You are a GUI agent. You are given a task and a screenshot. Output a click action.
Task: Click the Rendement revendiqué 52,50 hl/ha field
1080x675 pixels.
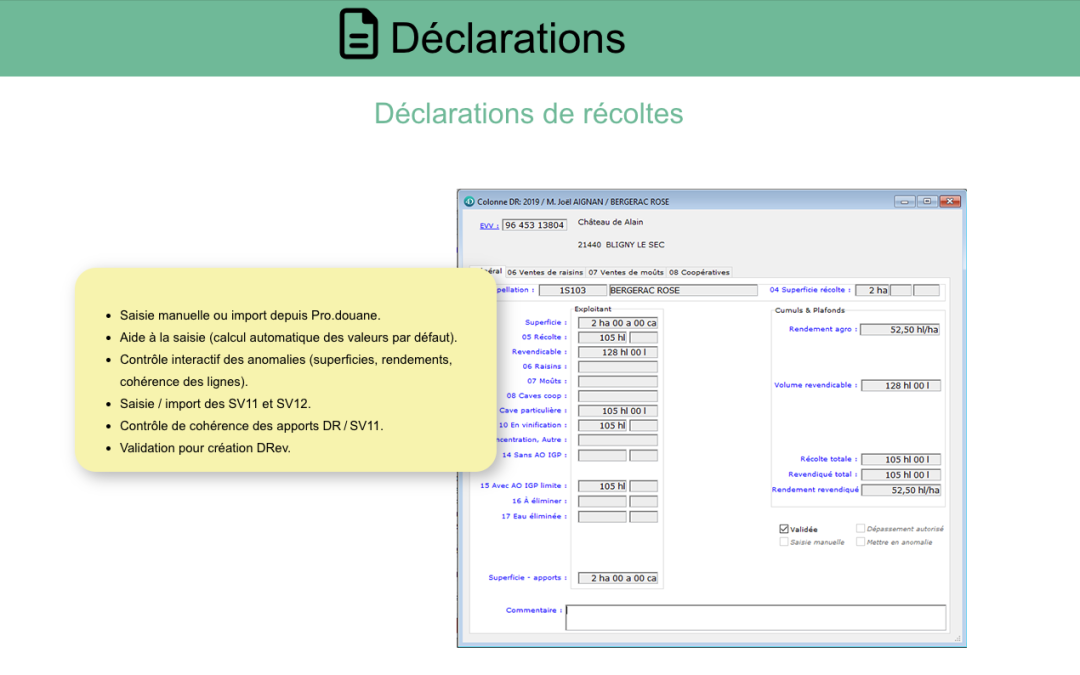(x=901, y=490)
